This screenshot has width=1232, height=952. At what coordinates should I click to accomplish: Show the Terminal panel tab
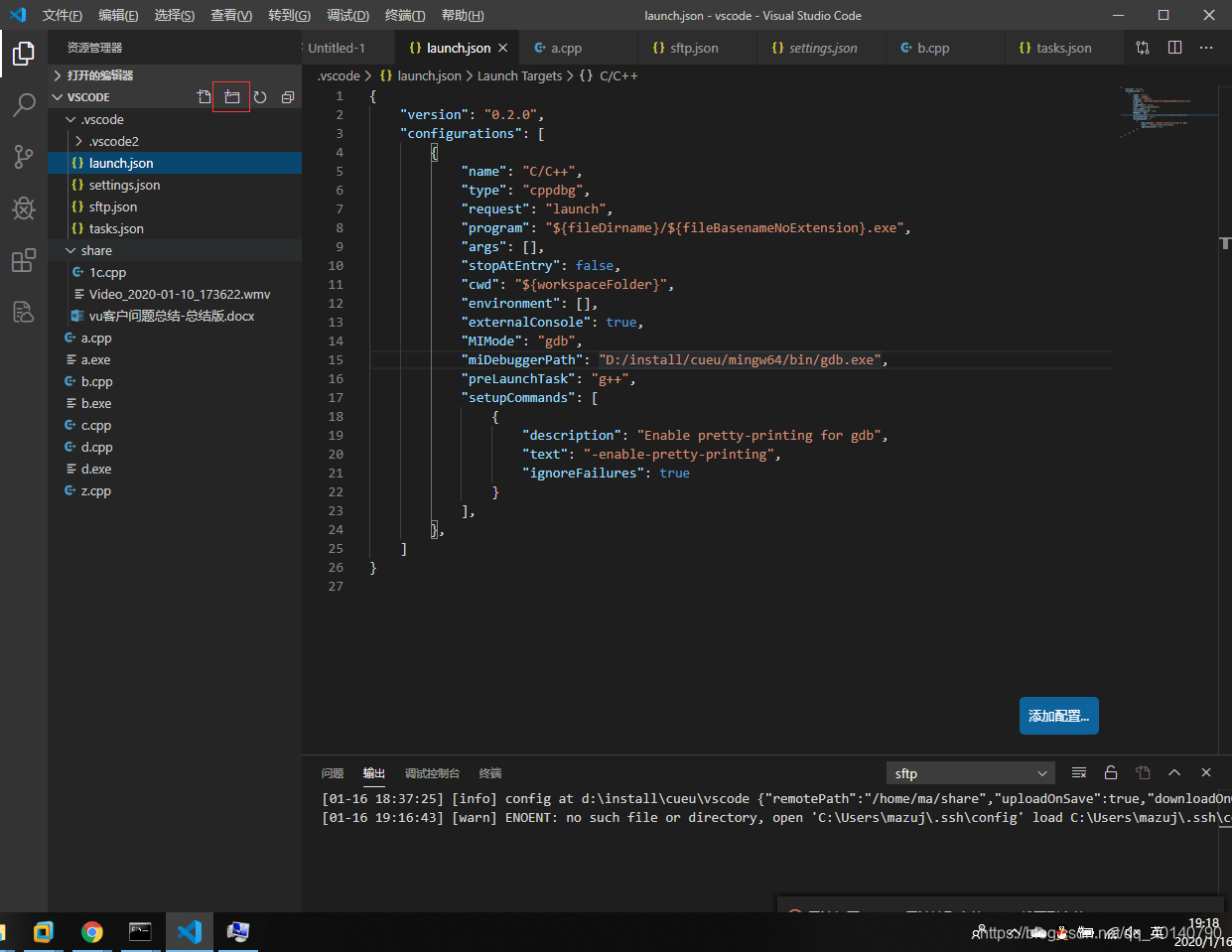pos(490,773)
